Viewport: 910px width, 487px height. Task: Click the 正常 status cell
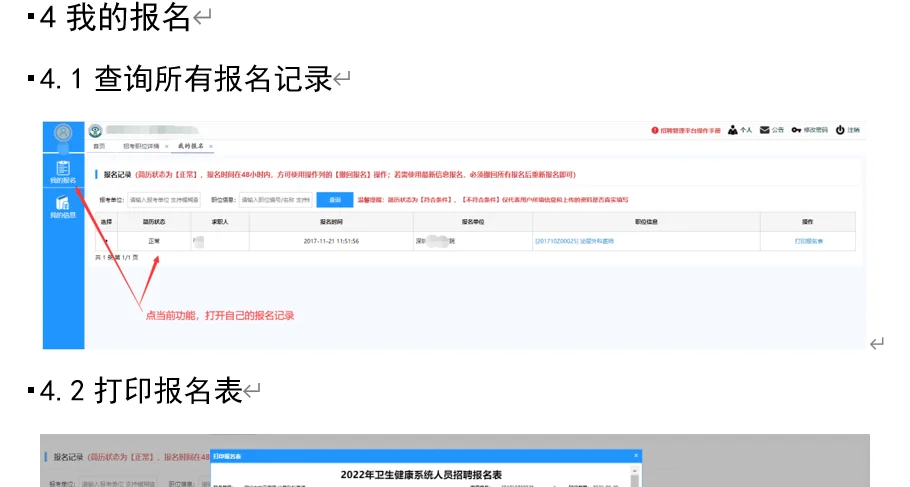coord(154,241)
